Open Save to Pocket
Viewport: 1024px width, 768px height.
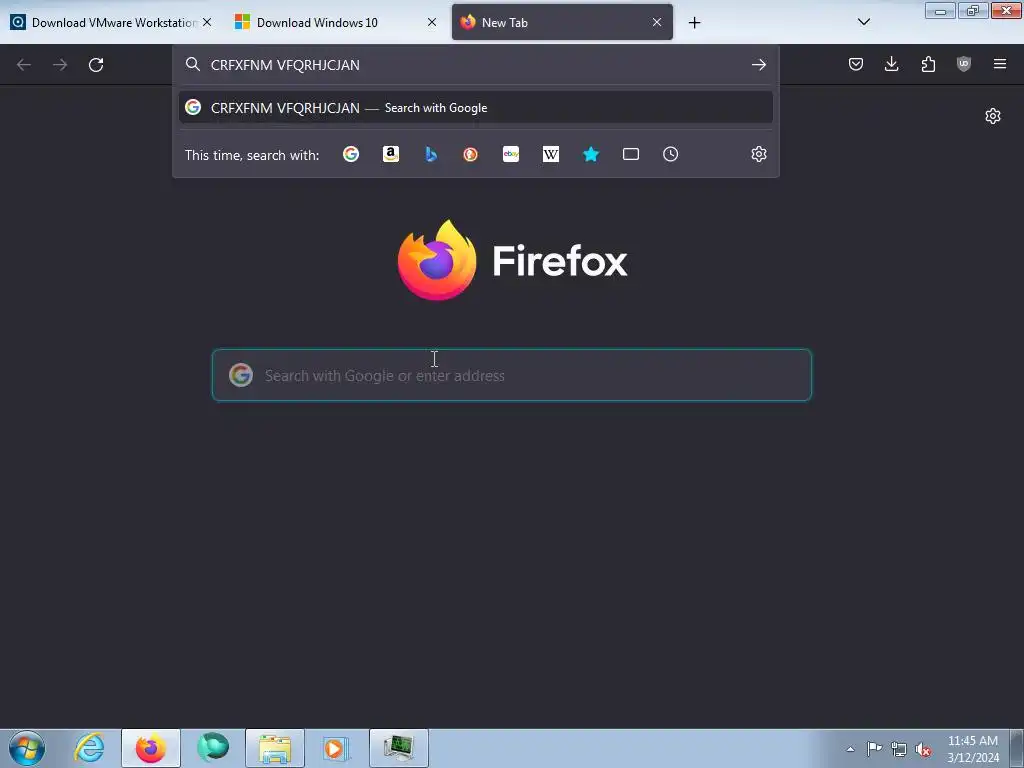856,64
